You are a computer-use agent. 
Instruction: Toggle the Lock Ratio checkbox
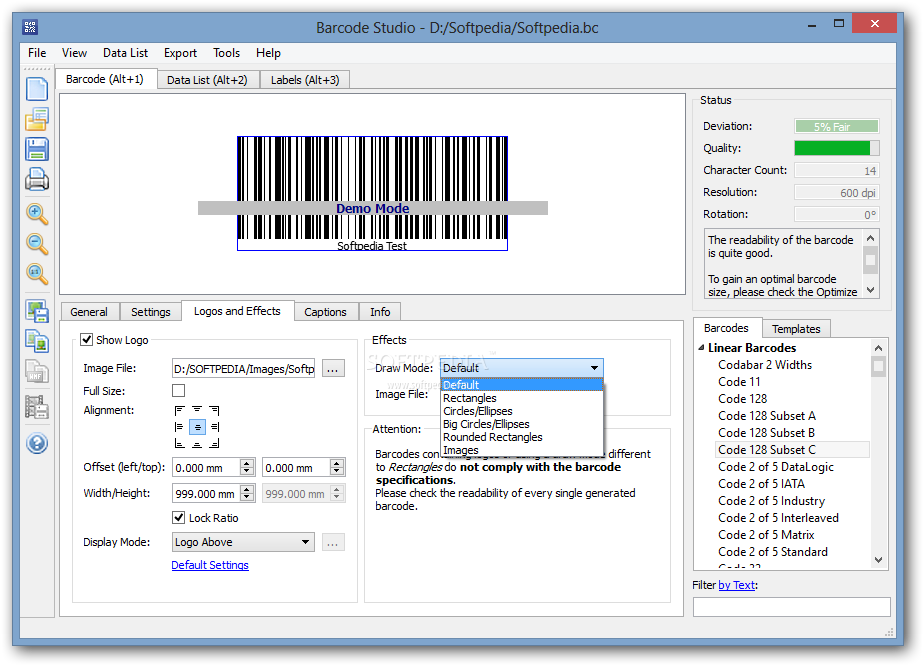pos(179,517)
